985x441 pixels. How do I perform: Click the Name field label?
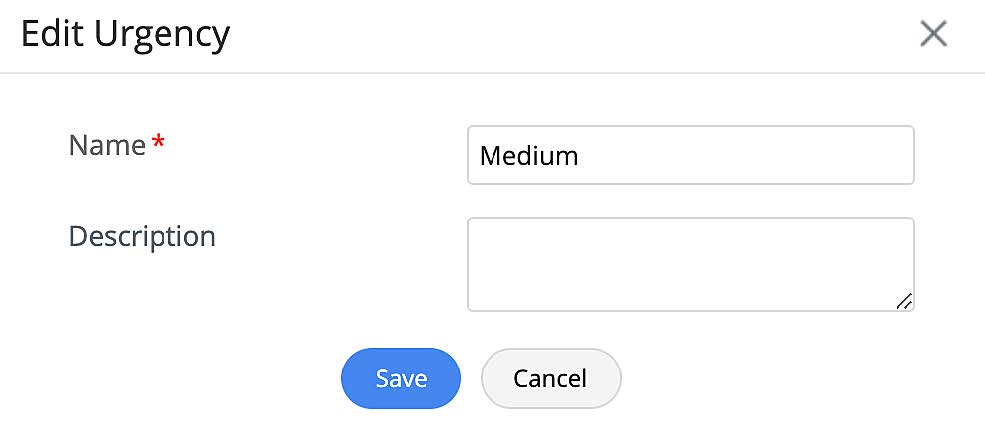coord(107,146)
